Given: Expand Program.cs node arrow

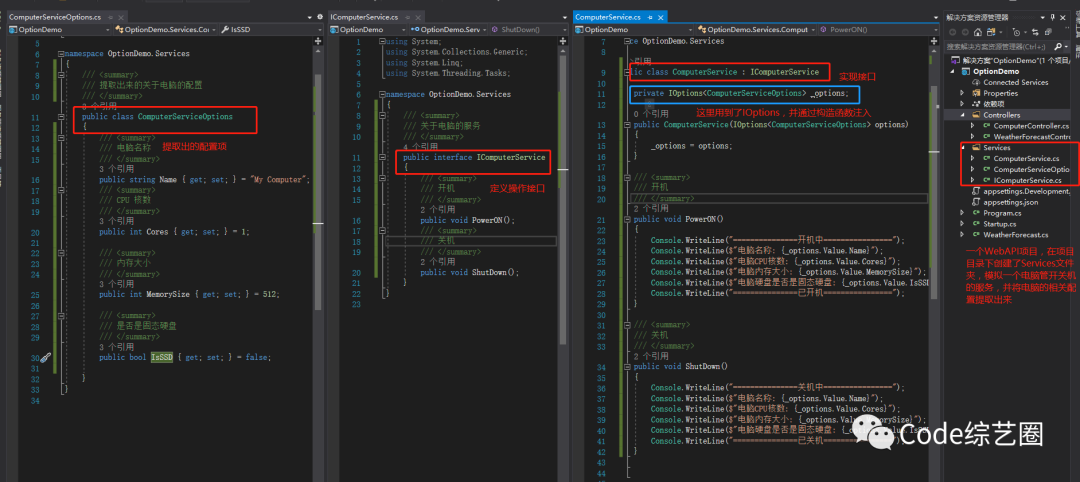Looking at the screenshot, I should pos(963,213).
